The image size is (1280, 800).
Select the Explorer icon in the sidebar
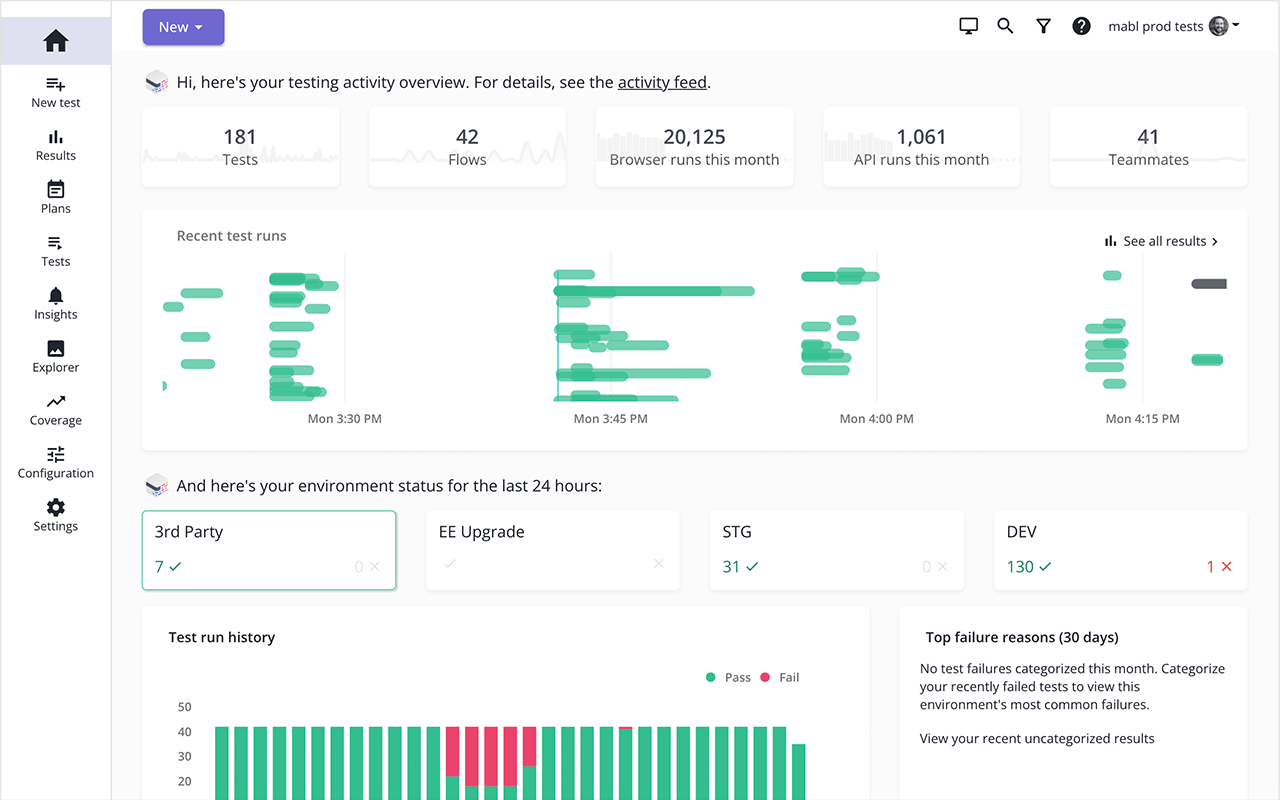click(55, 352)
